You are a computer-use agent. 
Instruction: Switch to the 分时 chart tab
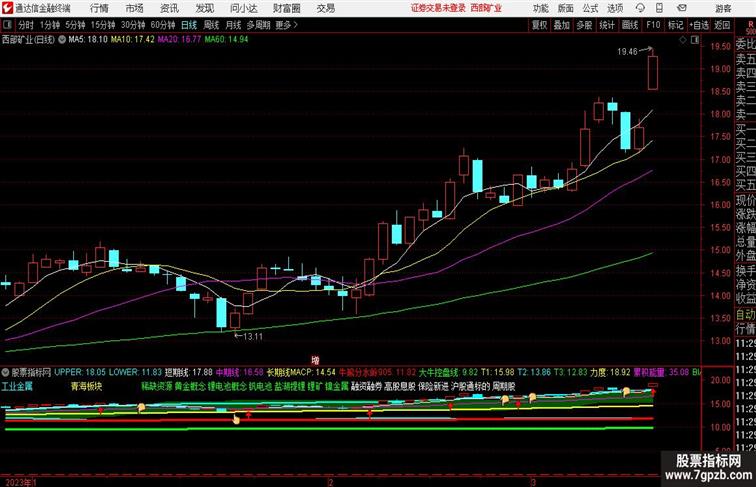click(x=26, y=25)
